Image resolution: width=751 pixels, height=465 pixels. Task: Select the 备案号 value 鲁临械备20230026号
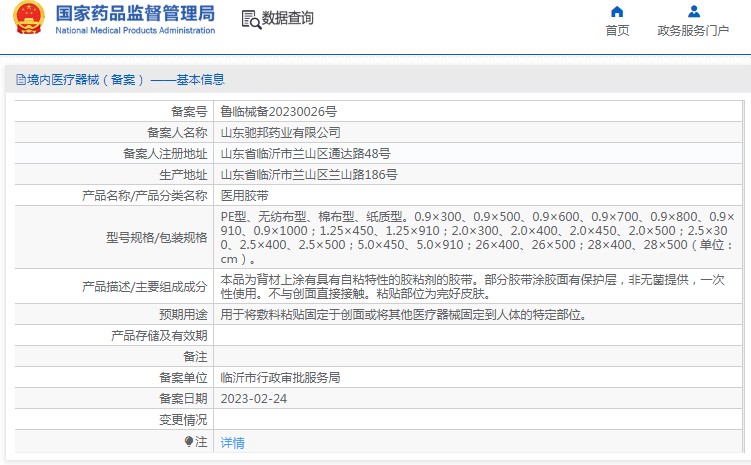[x=278, y=112]
